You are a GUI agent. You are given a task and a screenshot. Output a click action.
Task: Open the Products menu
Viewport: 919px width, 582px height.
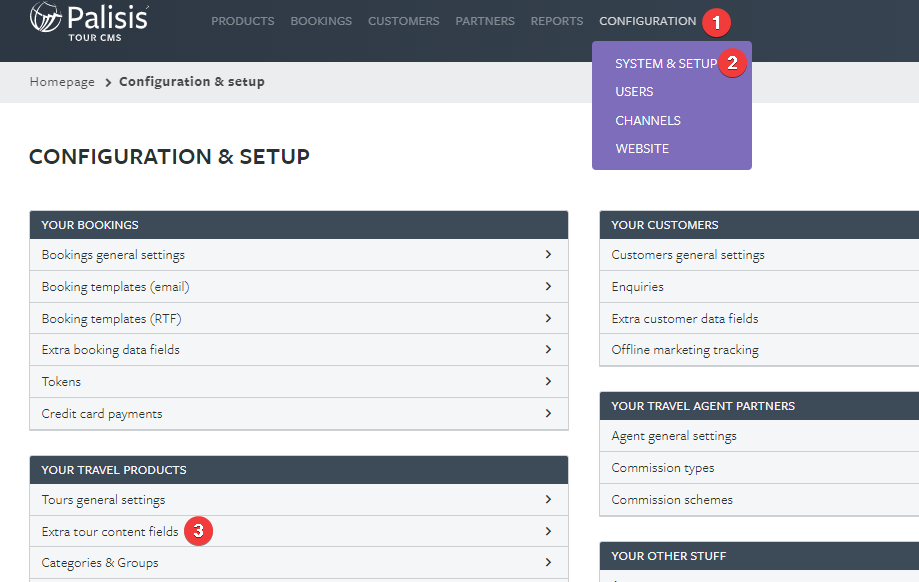[243, 21]
